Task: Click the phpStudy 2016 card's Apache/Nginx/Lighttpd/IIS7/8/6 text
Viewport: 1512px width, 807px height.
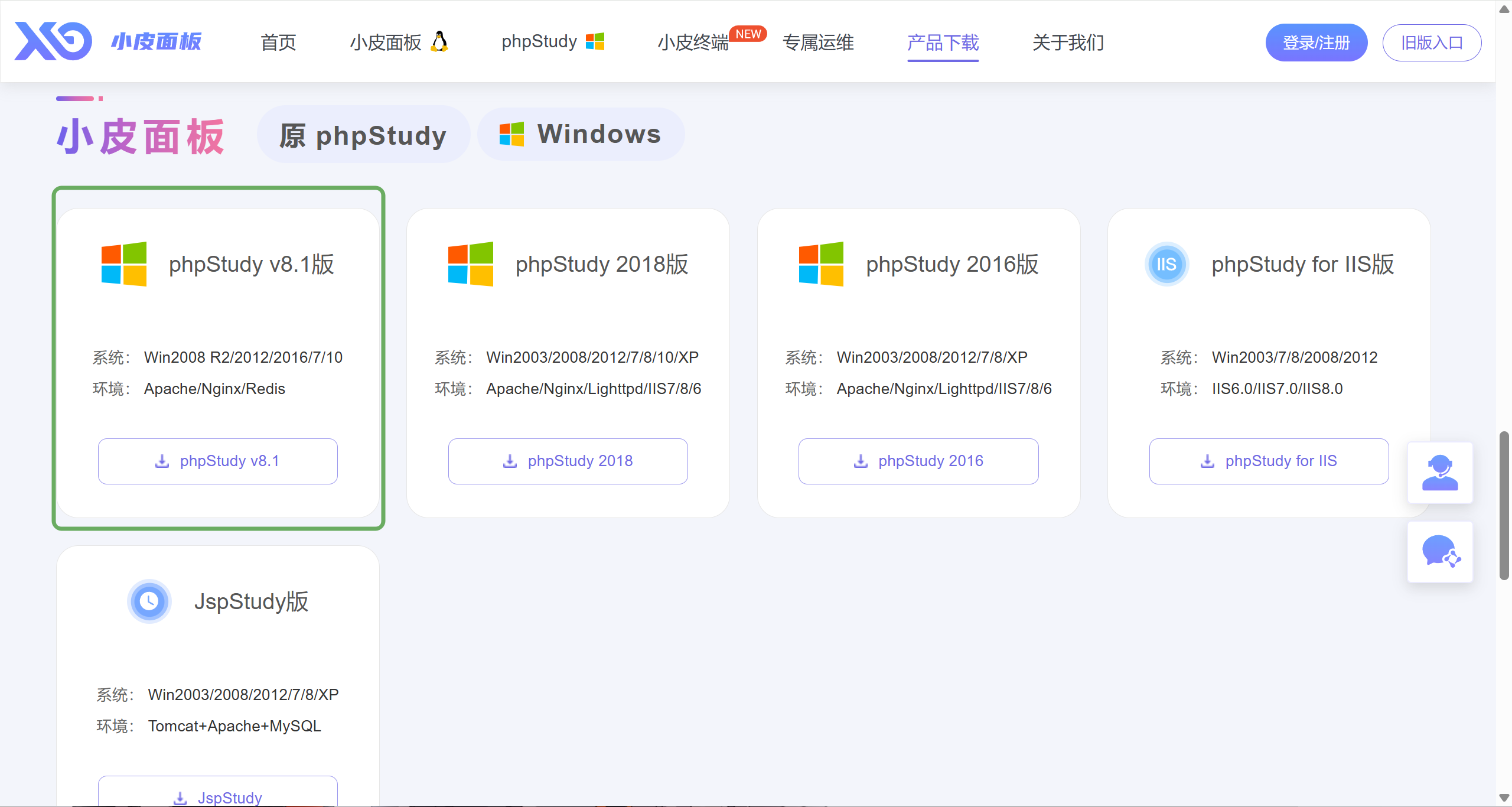Action: tap(944, 389)
